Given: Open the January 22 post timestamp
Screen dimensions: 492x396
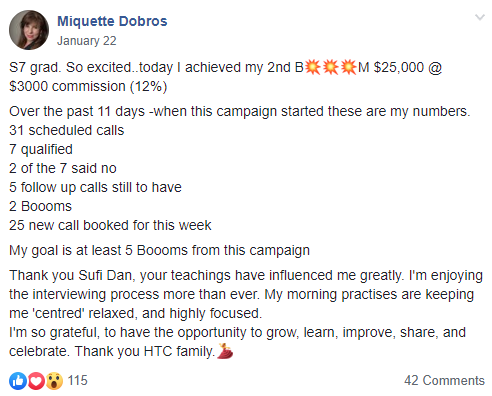Looking at the screenshot, I should [x=87, y=41].
